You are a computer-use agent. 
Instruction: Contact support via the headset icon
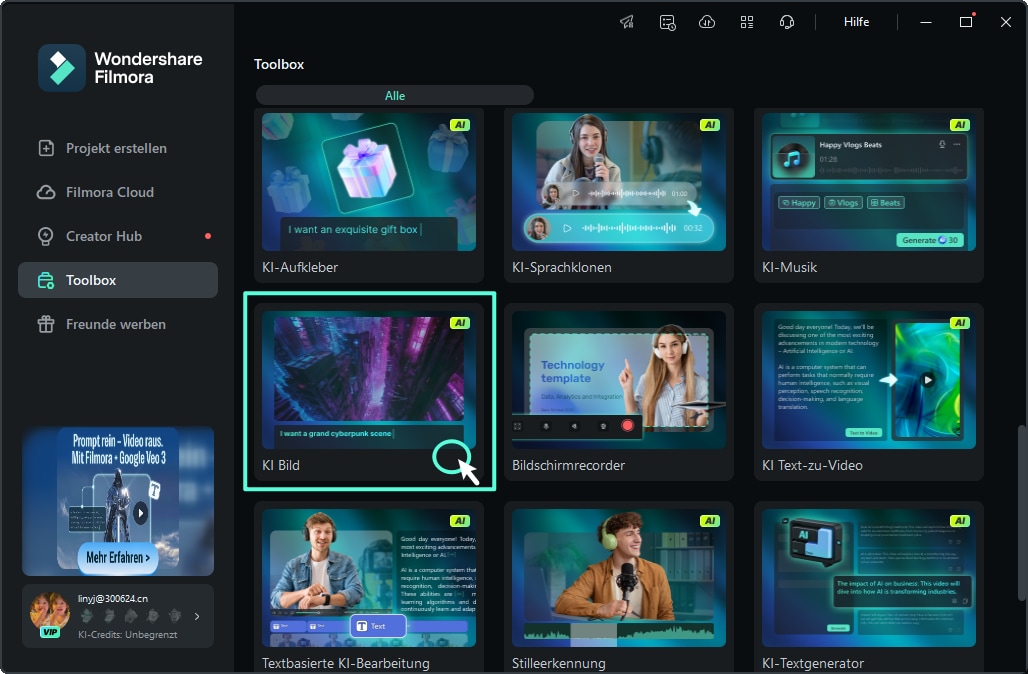787,22
